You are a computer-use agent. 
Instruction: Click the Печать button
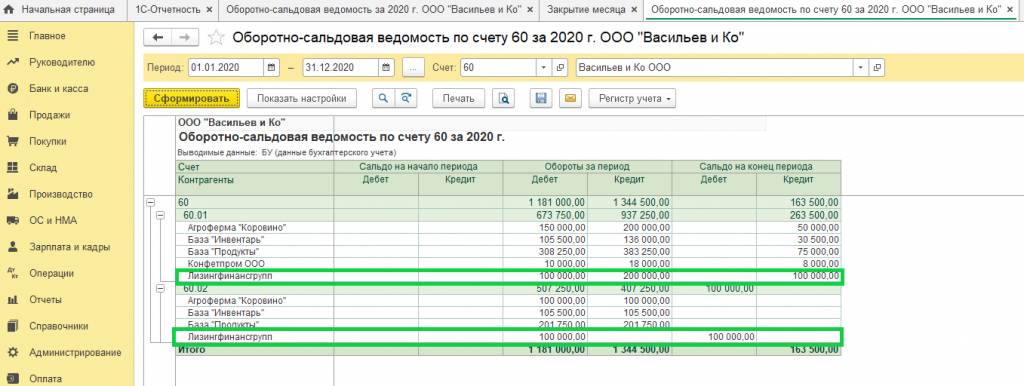pos(458,99)
